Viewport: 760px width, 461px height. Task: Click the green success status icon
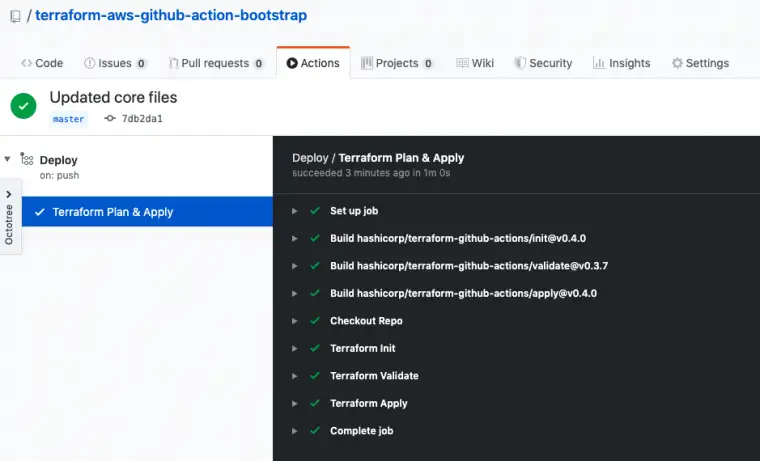(24, 106)
